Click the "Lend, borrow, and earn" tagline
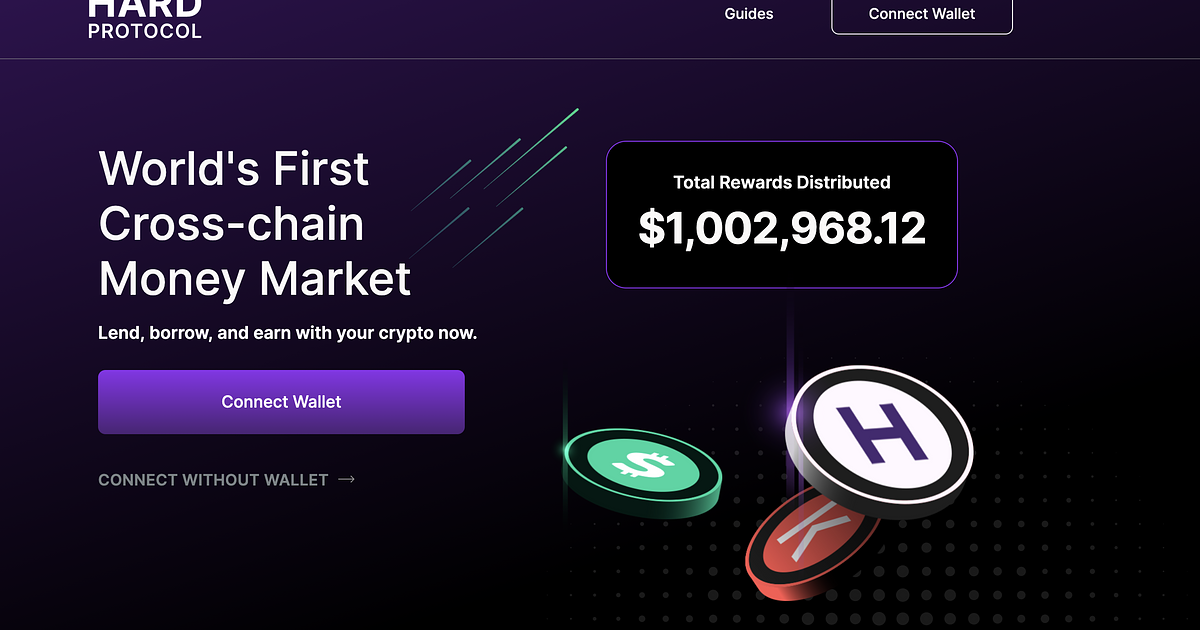Screen dimensions: 1200x630 287,333
